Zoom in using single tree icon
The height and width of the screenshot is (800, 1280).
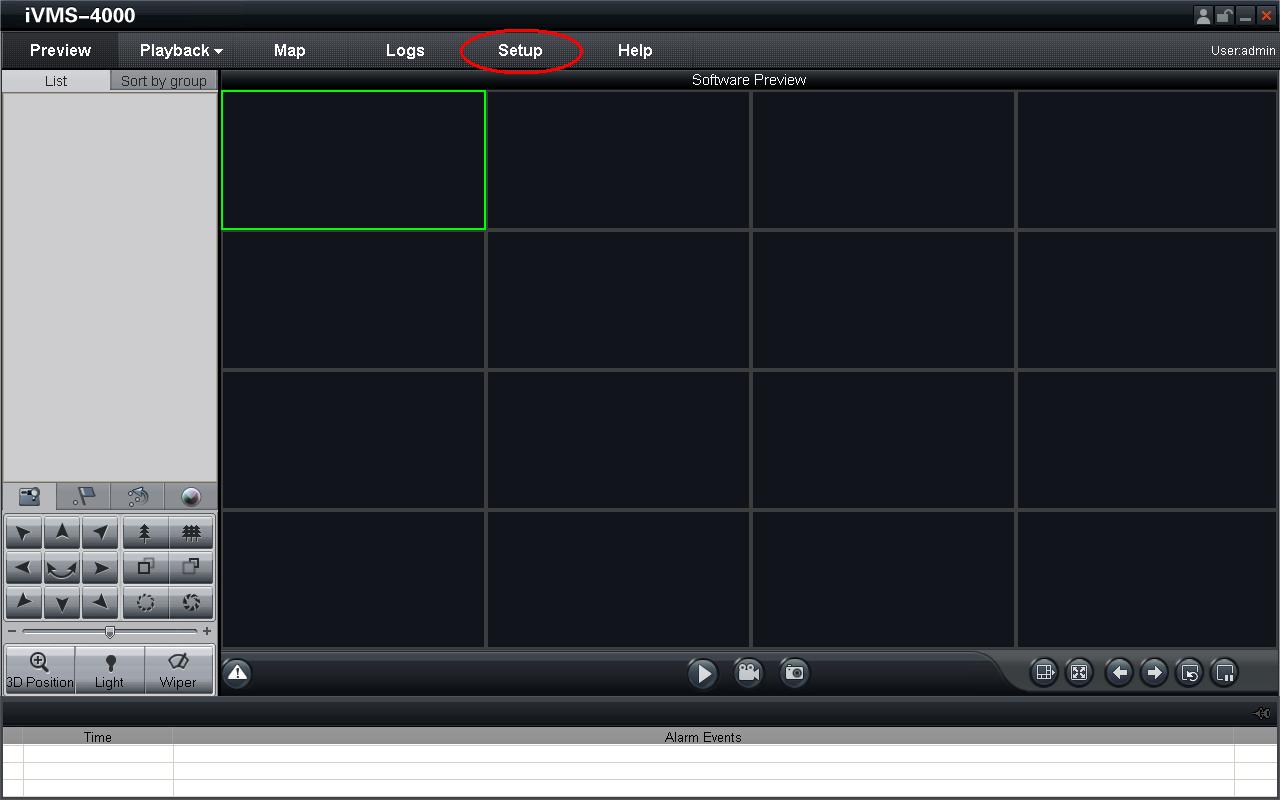tap(145, 533)
